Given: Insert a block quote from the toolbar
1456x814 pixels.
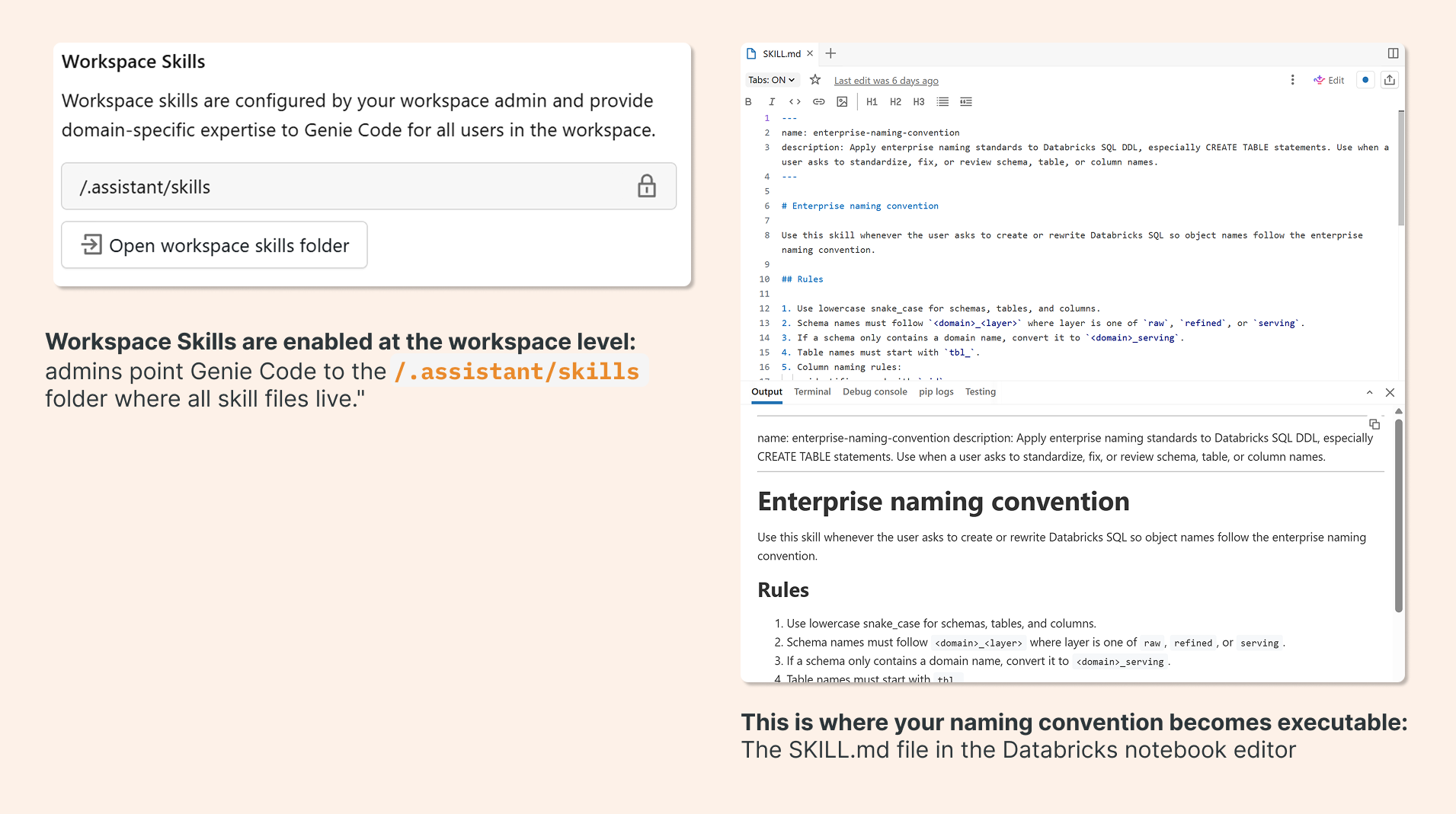Looking at the screenshot, I should 966,102.
